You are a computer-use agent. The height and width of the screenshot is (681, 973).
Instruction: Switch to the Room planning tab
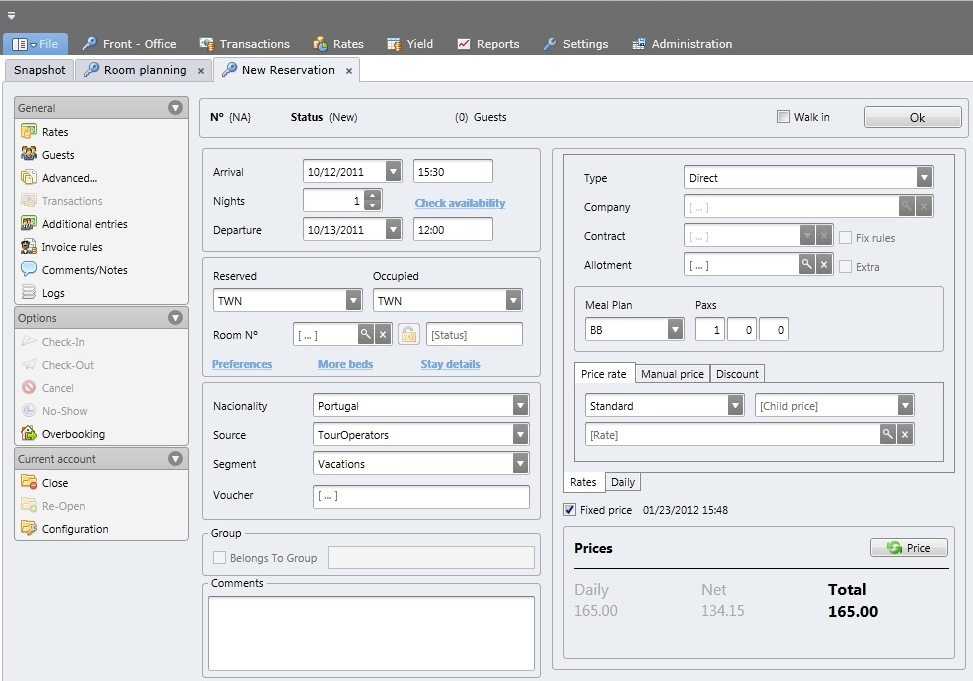point(142,70)
